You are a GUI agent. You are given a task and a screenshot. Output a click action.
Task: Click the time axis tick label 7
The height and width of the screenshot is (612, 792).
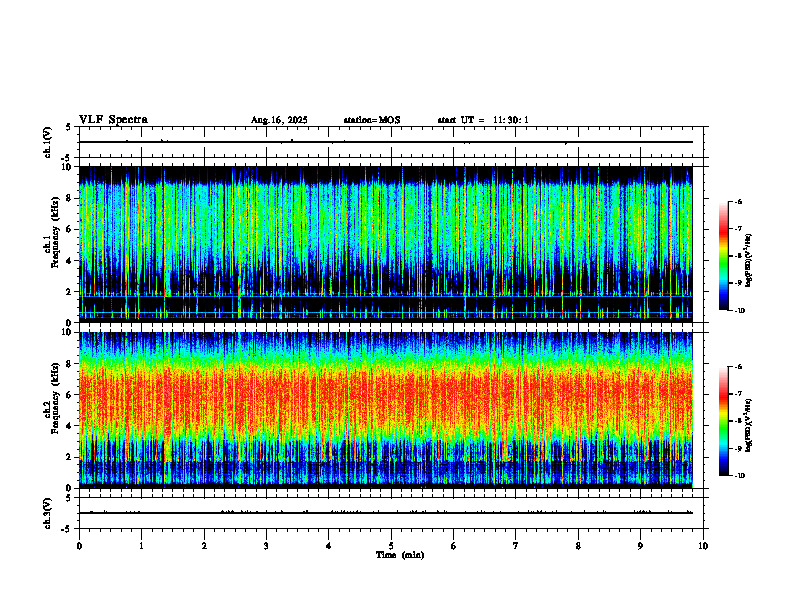pos(516,546)
